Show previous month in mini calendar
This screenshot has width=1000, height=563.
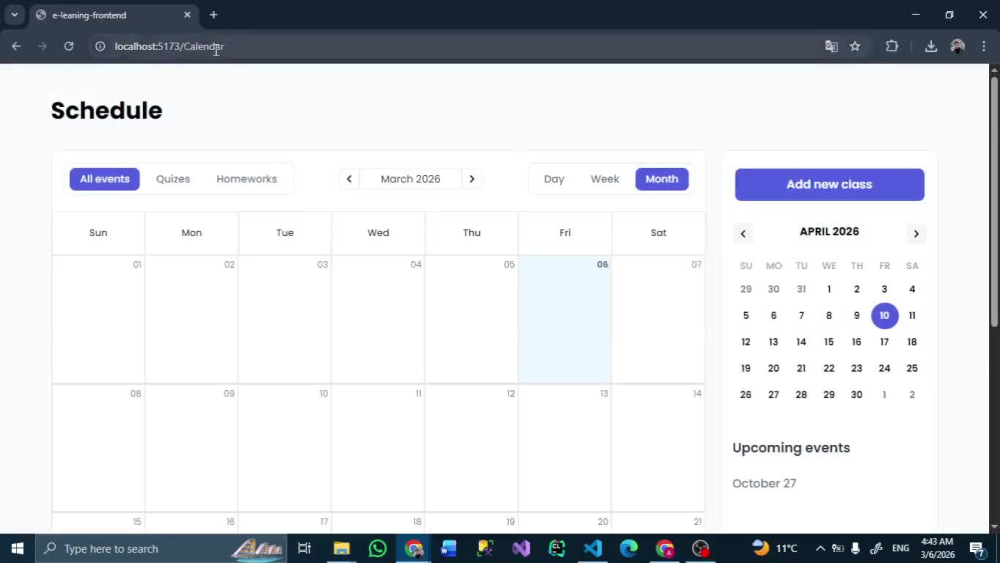click(743, 234)
